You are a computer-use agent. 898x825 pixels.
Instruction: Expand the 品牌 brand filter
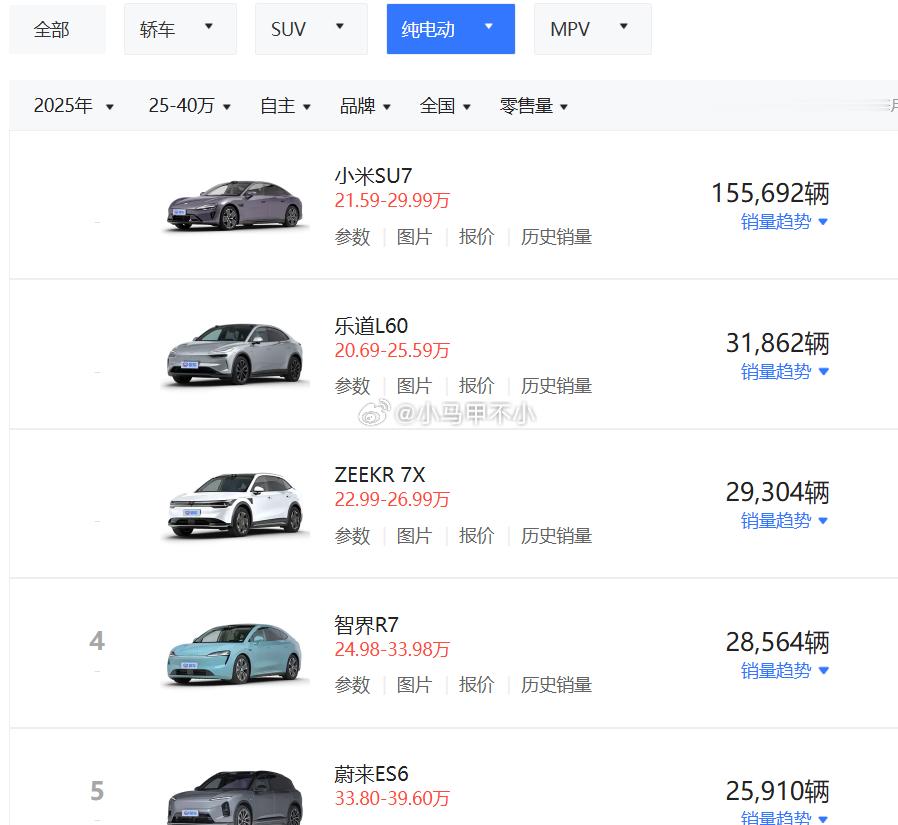pos(365,106)
